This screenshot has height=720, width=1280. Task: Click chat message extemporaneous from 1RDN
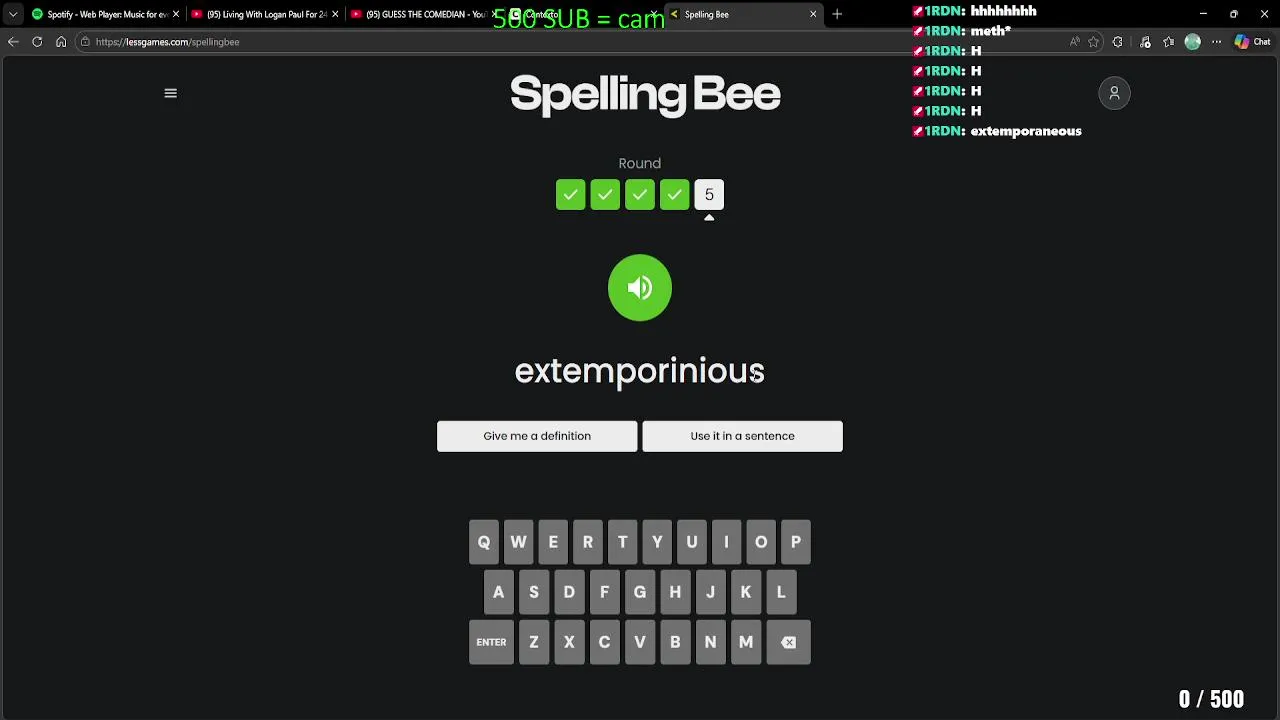(x=1026, y=131)
